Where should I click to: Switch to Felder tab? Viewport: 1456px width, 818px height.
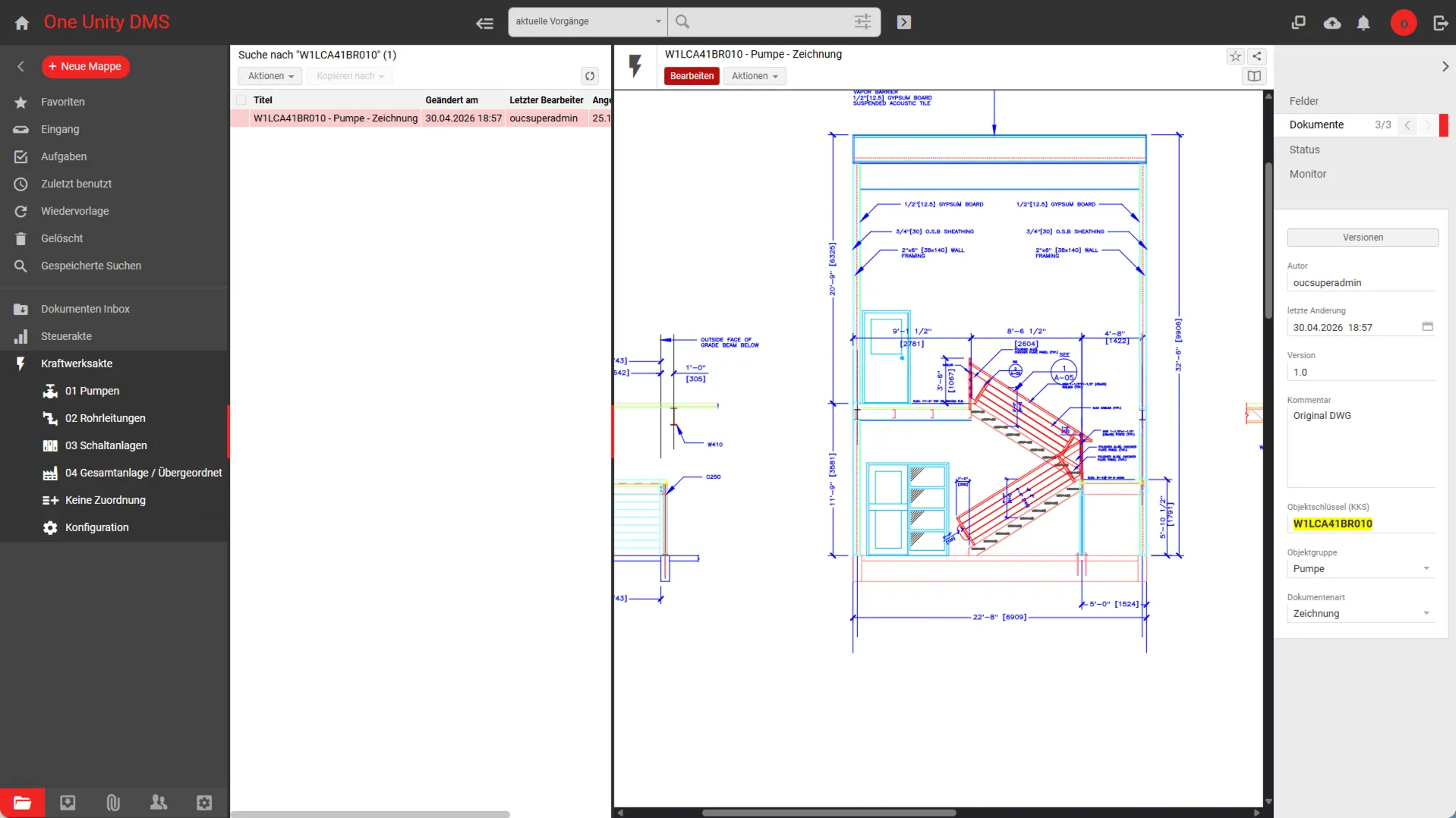pos(1303,101)
